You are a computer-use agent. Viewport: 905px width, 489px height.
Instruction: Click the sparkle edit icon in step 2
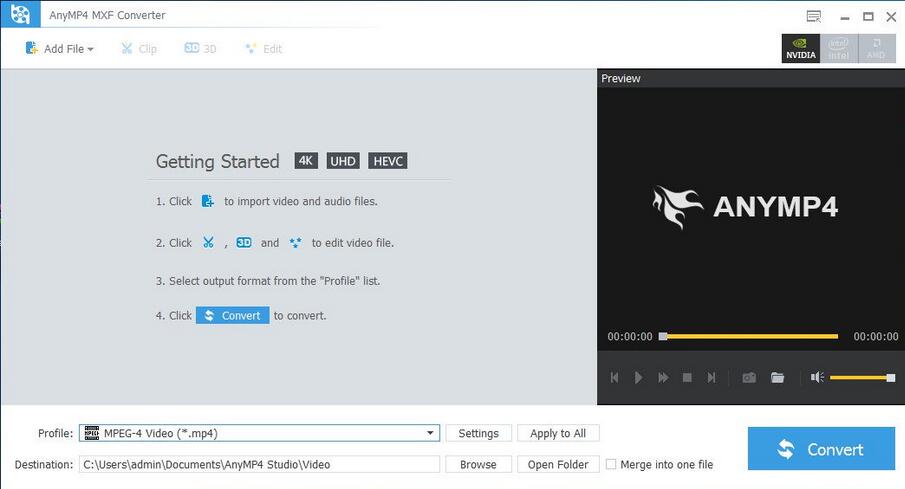(296, 242)
